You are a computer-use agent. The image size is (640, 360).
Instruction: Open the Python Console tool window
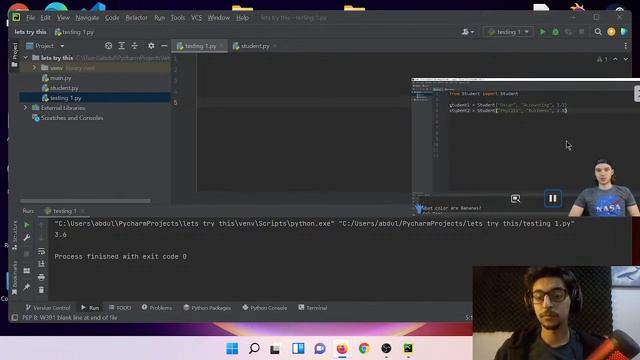point(264,308)
